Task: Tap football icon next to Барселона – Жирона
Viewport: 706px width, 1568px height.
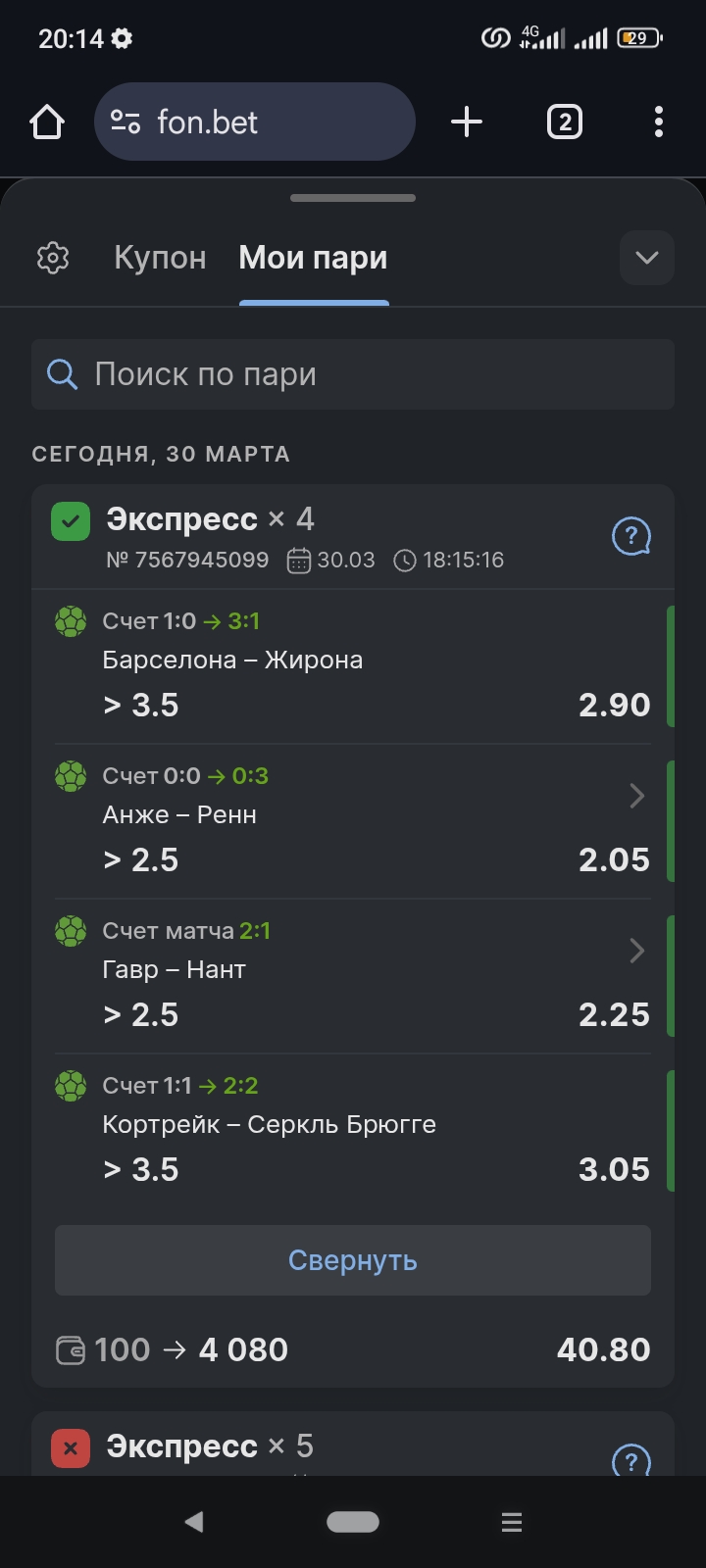Action: 71,621
